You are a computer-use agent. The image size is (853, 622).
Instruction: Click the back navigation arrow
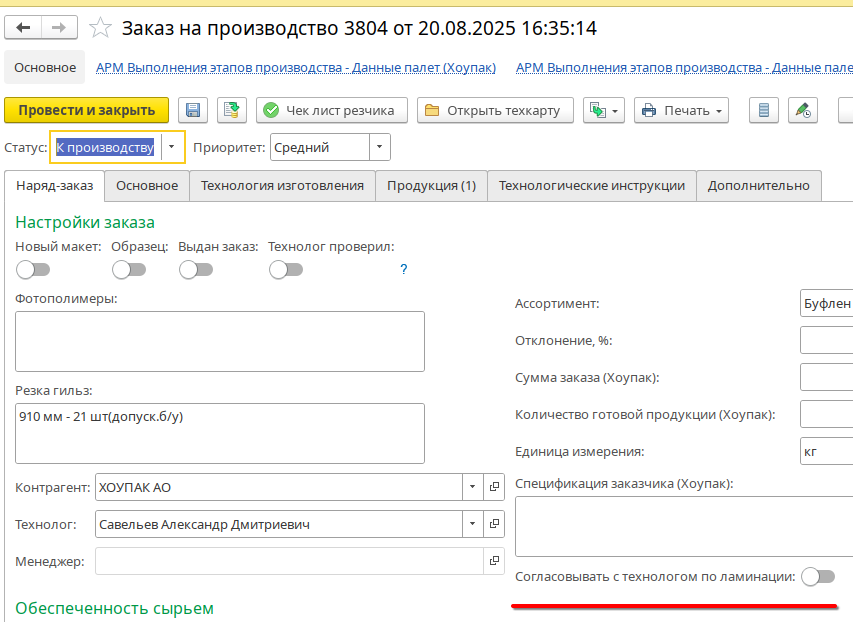tap(24, 28)
